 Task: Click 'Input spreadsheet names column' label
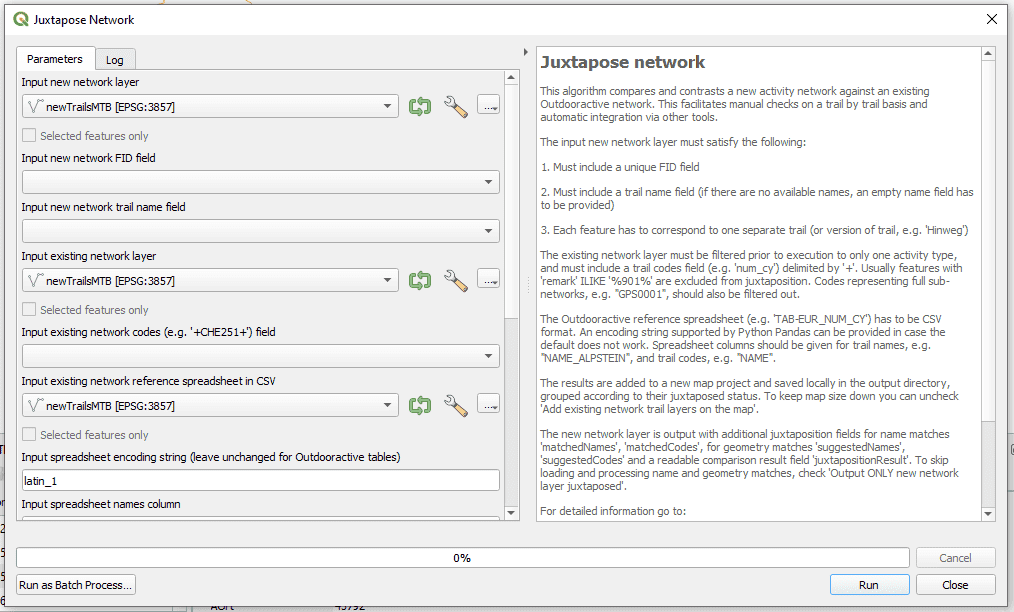pos(101,504)
